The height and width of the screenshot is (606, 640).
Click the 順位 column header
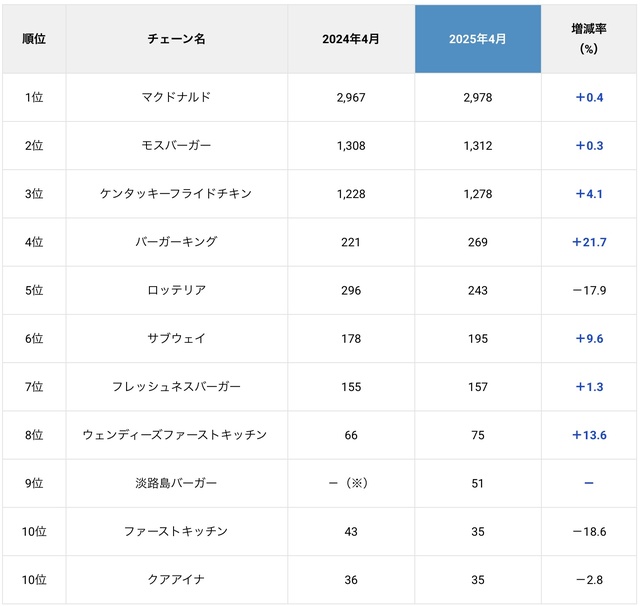pos(34,39)
